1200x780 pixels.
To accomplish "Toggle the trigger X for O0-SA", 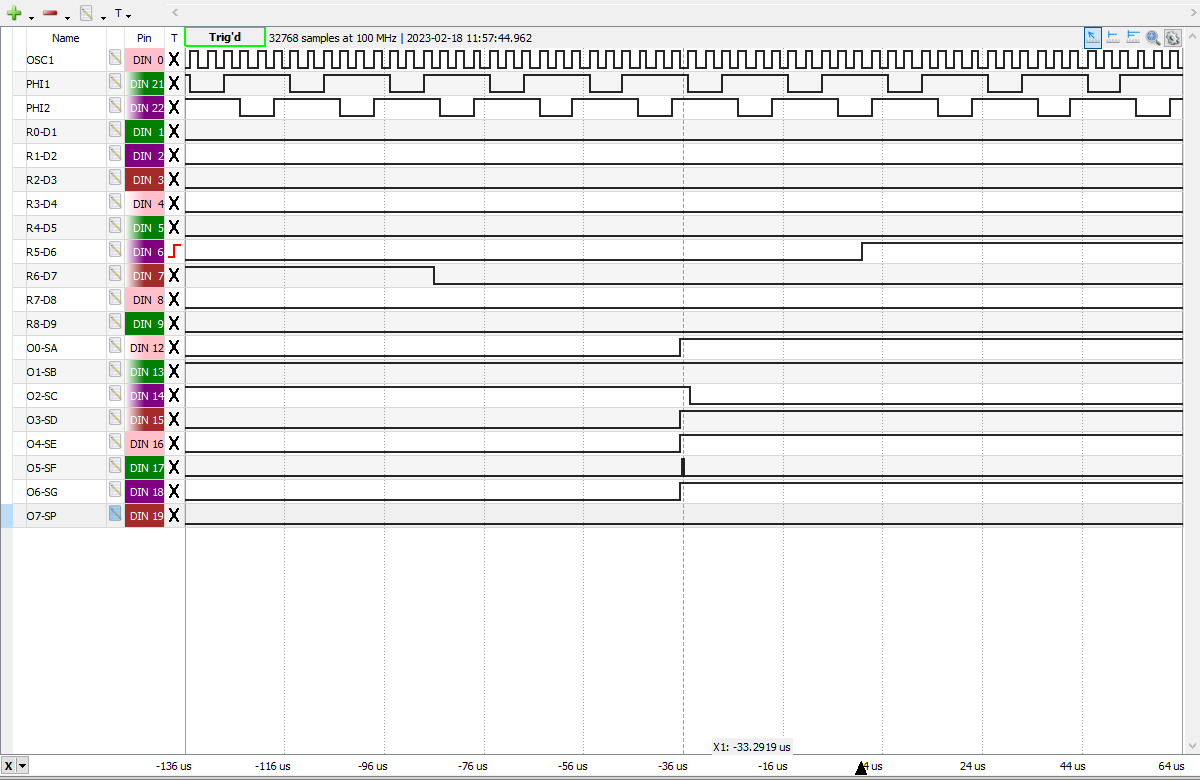I will pyautogui.click(x=174, y=347).
